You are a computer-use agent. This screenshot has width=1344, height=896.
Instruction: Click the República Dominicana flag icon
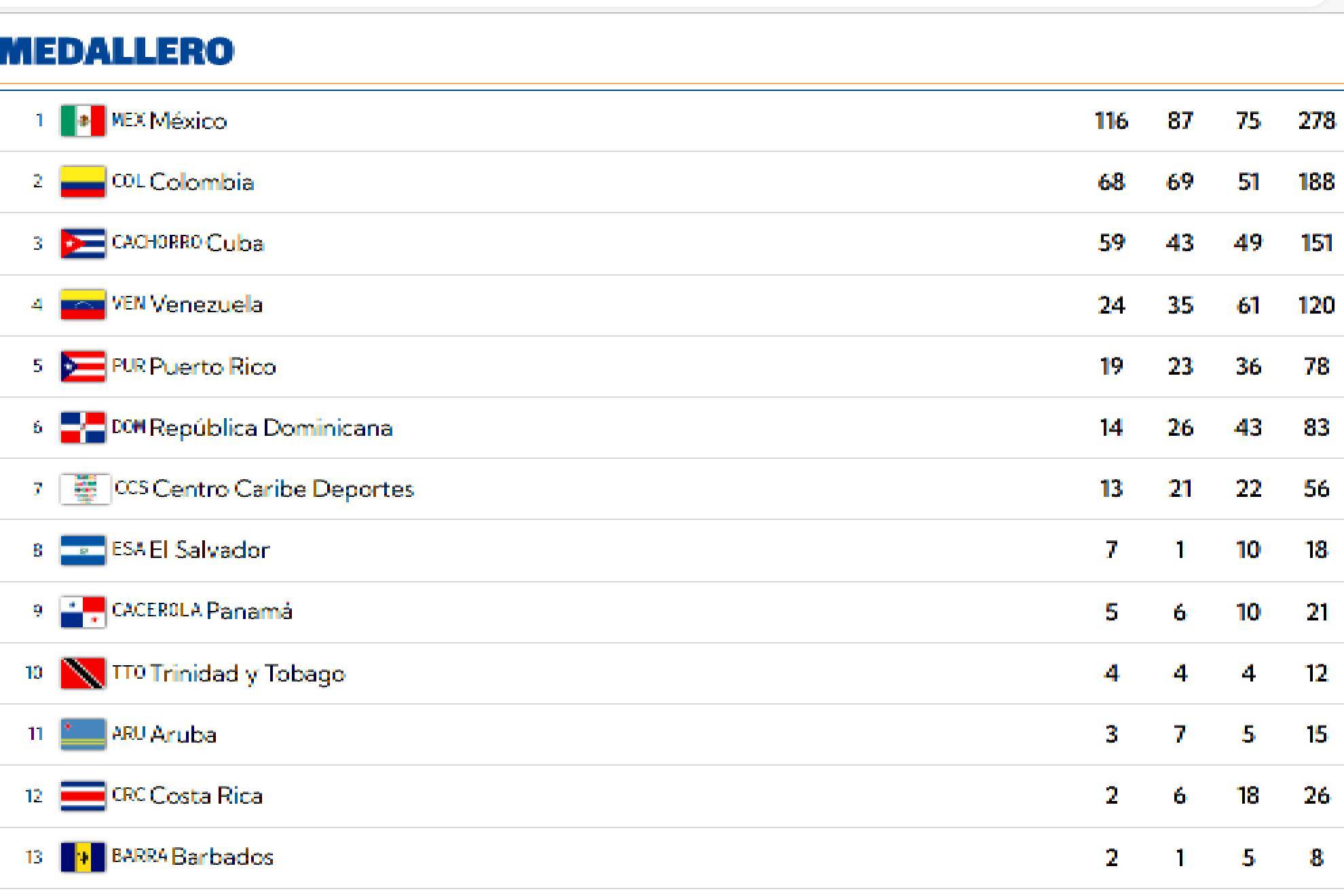click(83, 428)
